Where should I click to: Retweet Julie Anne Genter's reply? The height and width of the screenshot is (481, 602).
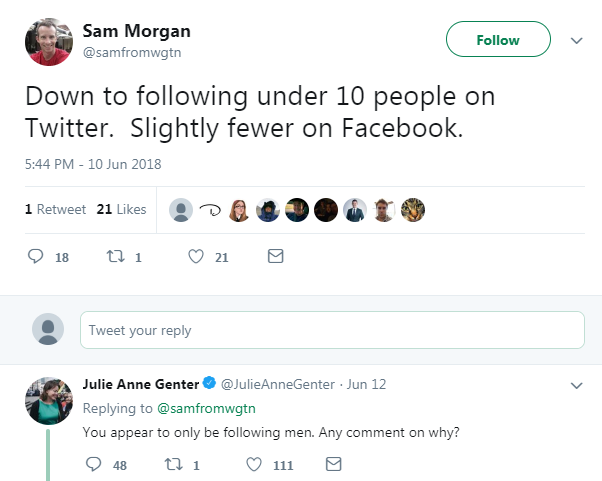coord(172,464)
